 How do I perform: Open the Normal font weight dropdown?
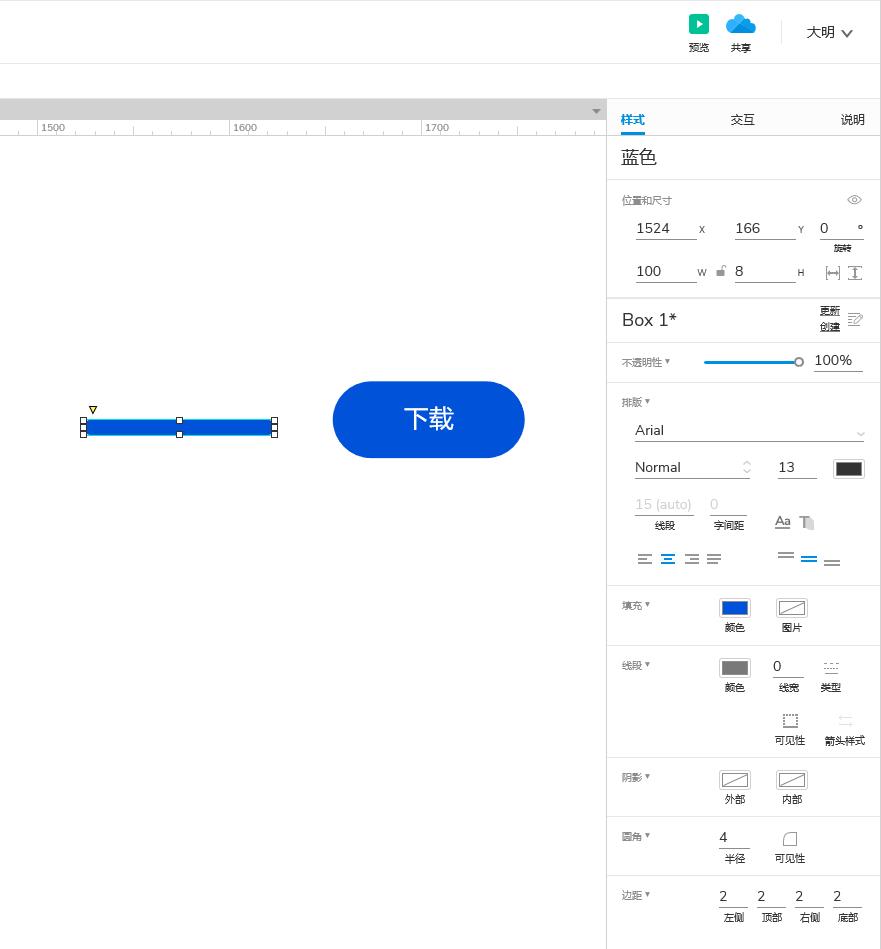click(693, 468)
